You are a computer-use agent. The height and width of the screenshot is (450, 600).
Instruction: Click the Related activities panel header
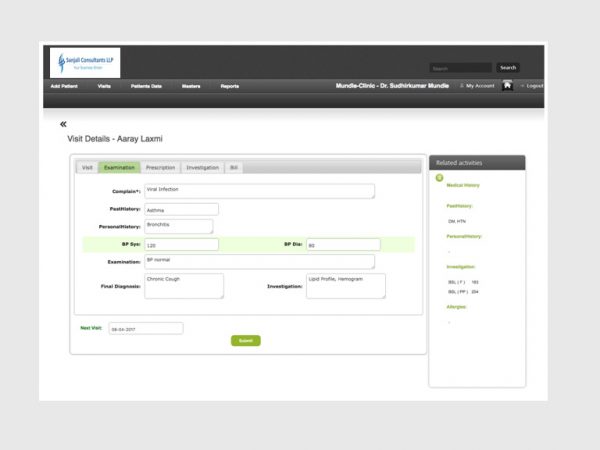click(477, 163)
